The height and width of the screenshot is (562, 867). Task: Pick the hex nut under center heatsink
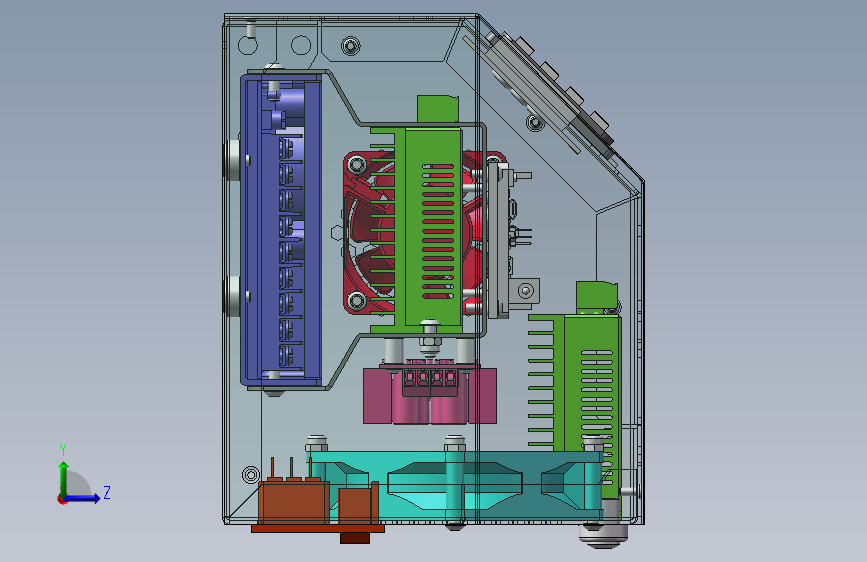(430, 343)
